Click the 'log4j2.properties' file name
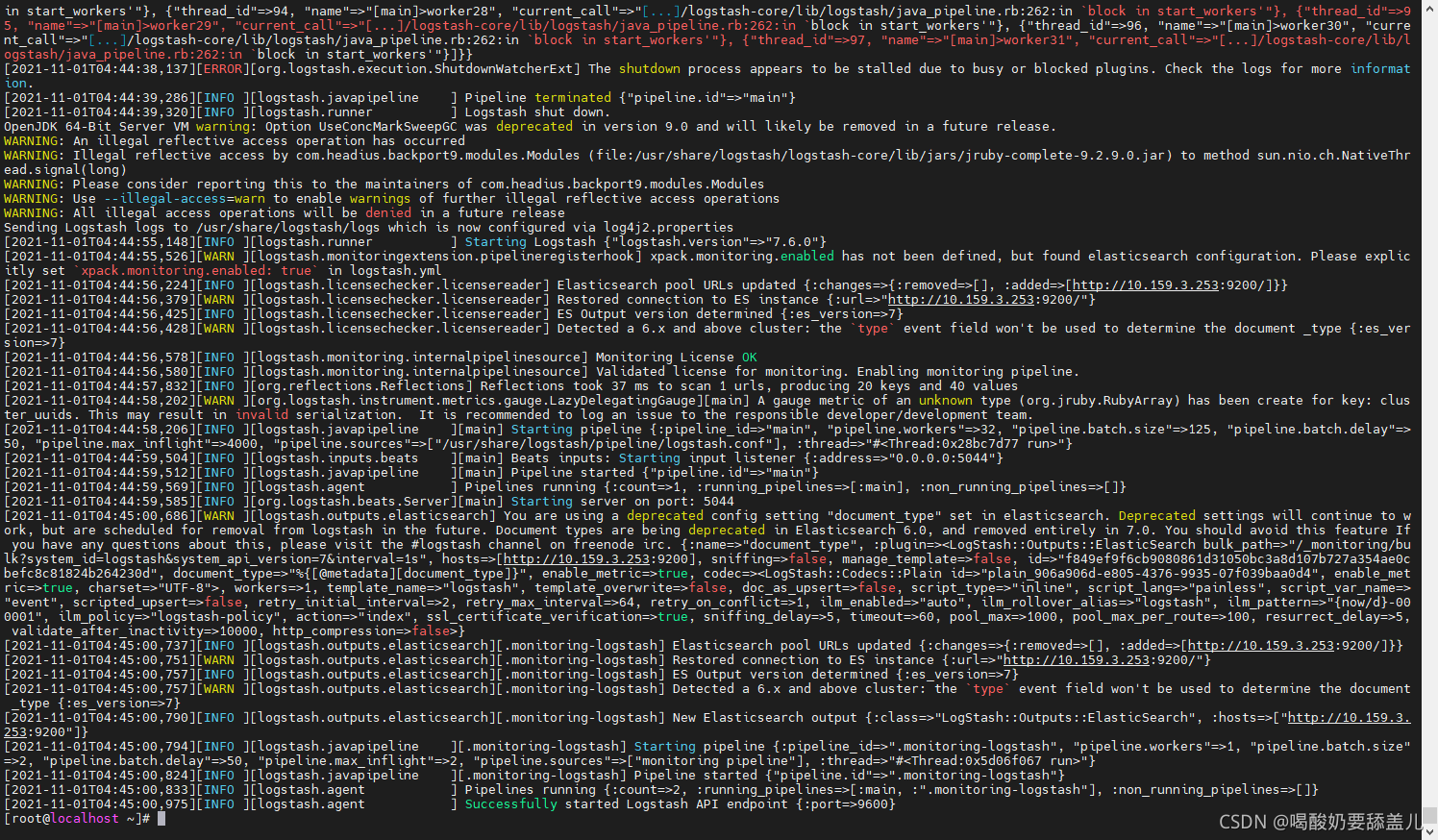This screenshot has height=840, width=1438. 669,228
